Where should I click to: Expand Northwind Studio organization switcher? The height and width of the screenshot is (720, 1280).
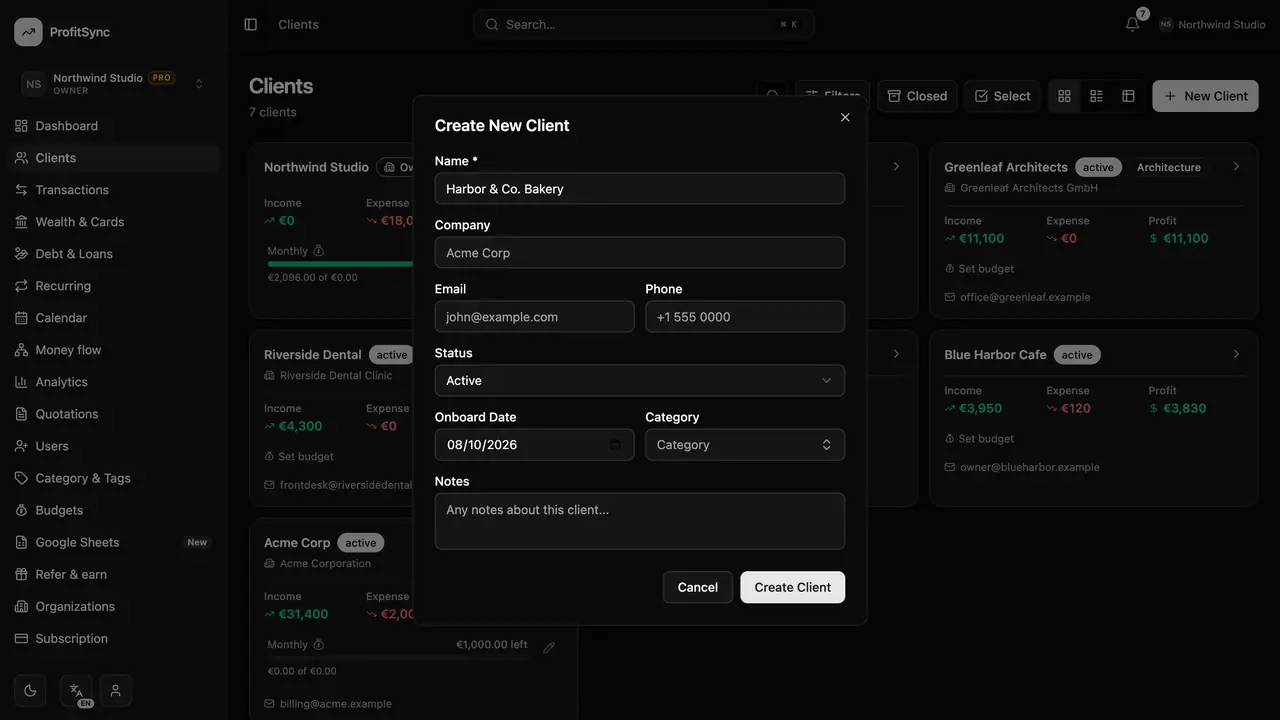tap(114, 84)
